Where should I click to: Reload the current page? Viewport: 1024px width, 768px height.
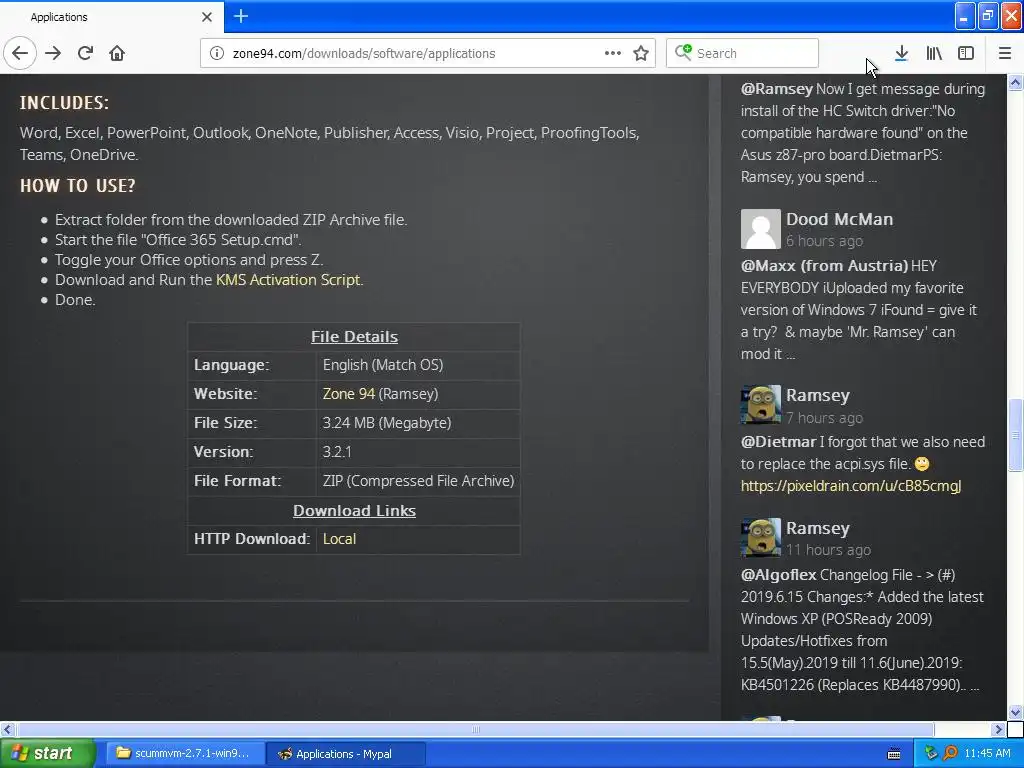tap(85, 53)
